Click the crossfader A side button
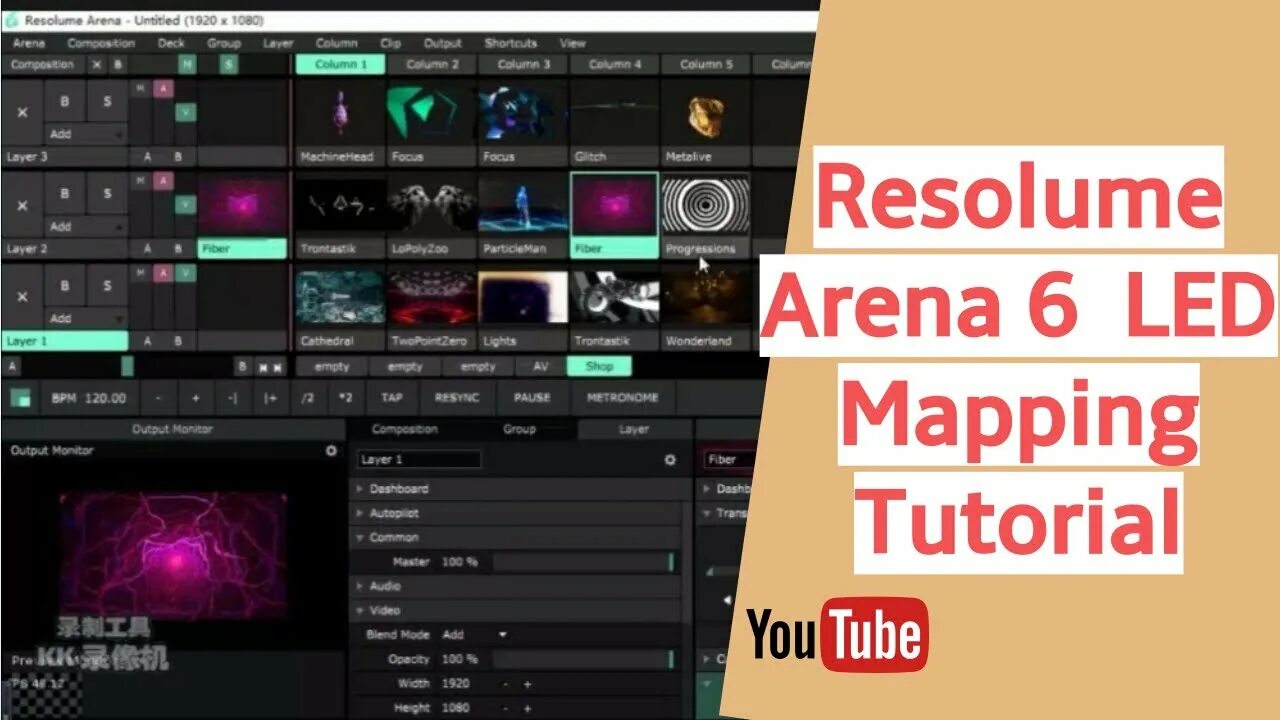This screenshot has height=720, width=1280. (x=11, y=367)
